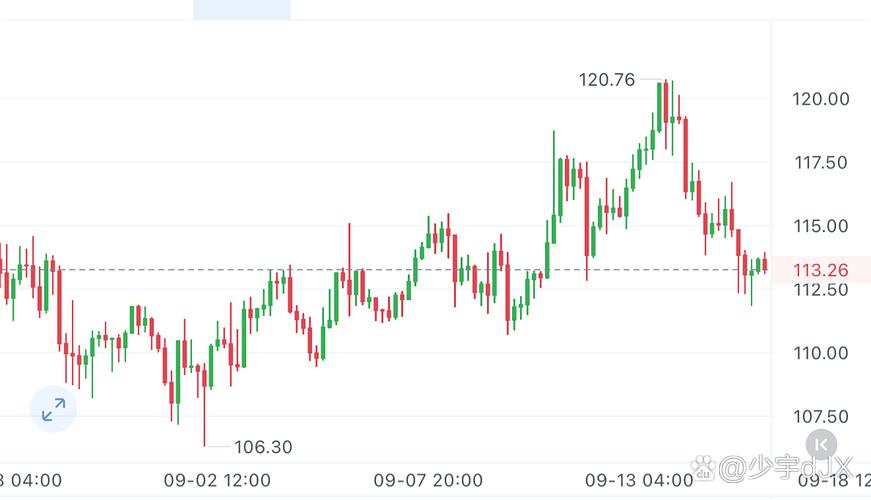Viewport: 871px width, 500px height.
Task: Click the 09-07 20:00 time axis label
Action: 428,479
